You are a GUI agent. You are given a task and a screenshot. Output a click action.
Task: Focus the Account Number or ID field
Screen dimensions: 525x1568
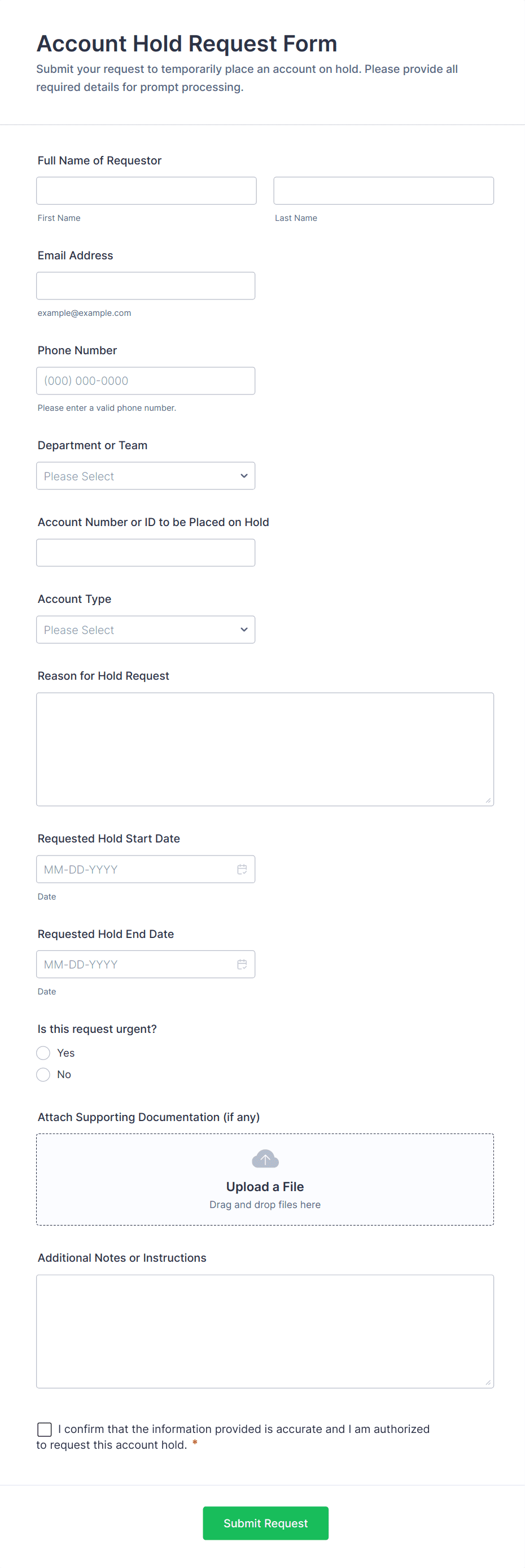coord(146,553)
